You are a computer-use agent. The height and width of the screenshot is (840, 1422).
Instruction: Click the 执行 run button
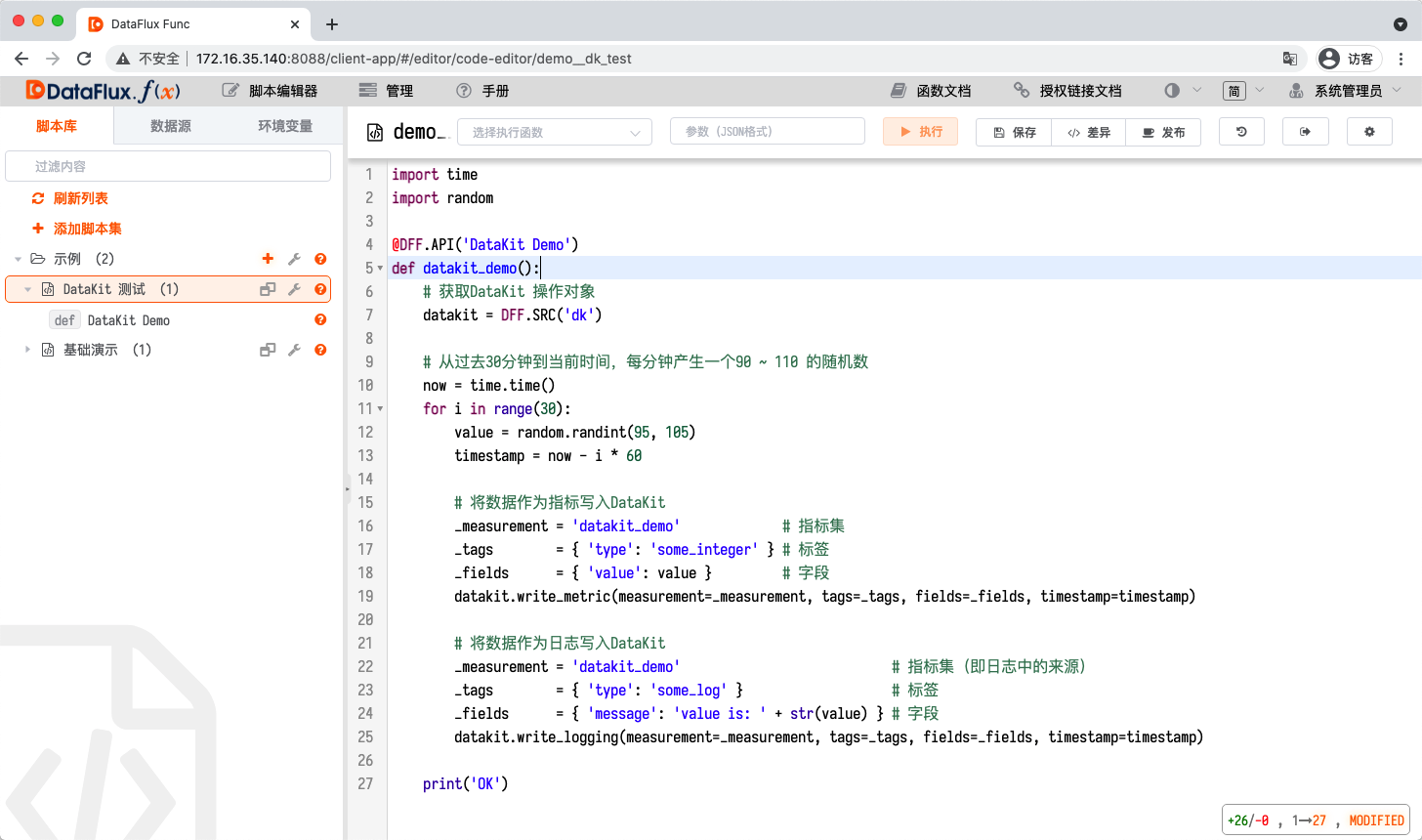921,131
